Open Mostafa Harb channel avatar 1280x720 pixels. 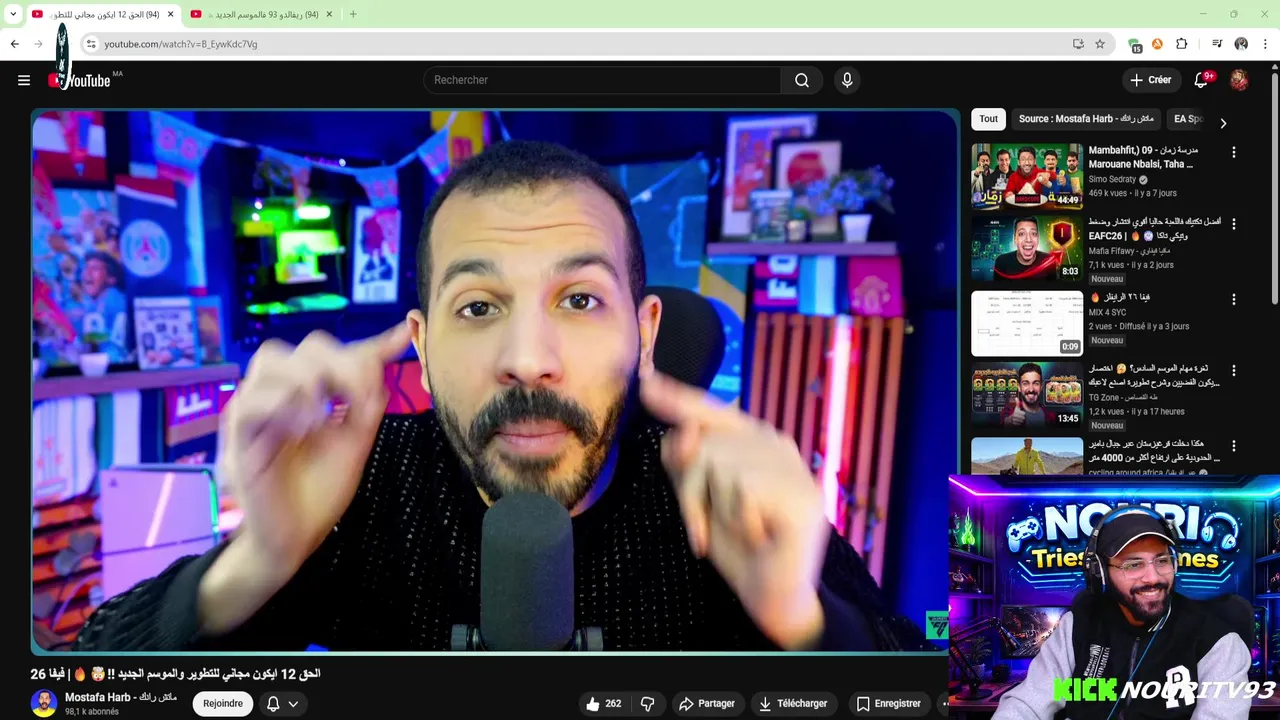tap(43, 703)
